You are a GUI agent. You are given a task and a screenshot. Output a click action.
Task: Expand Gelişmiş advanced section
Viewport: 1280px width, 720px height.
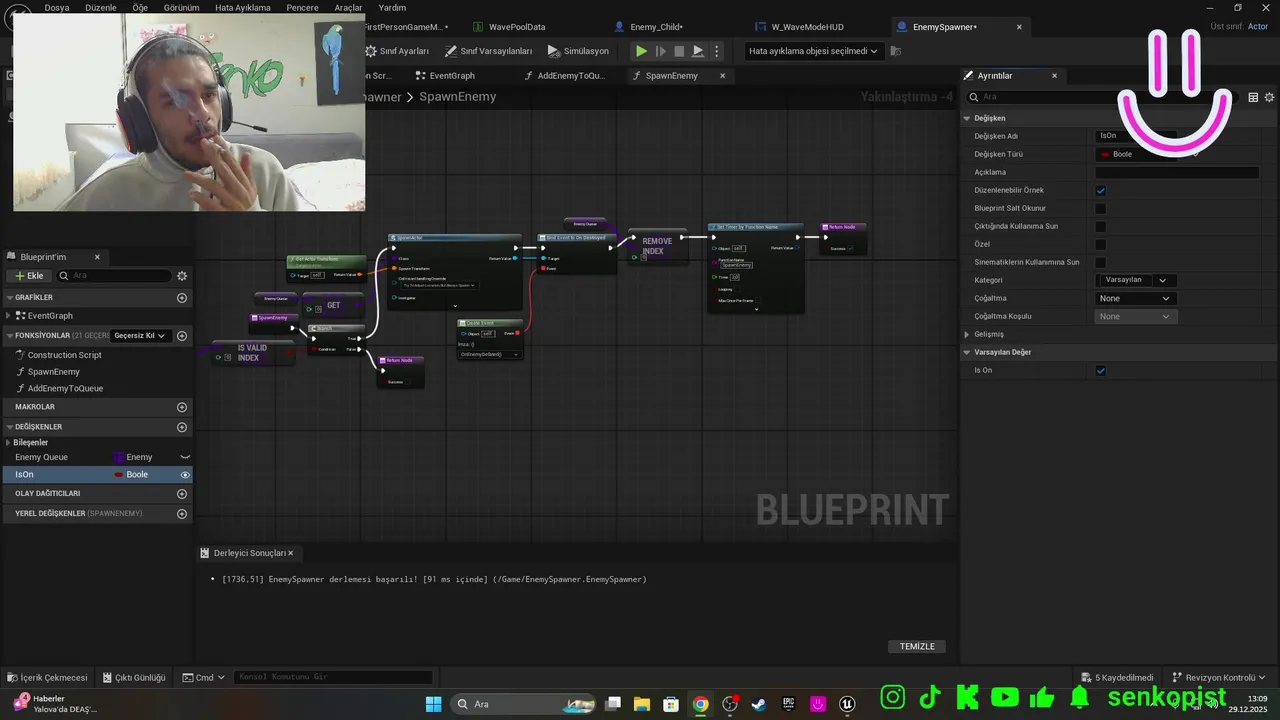pyautogui.click(x=967, y=334)
